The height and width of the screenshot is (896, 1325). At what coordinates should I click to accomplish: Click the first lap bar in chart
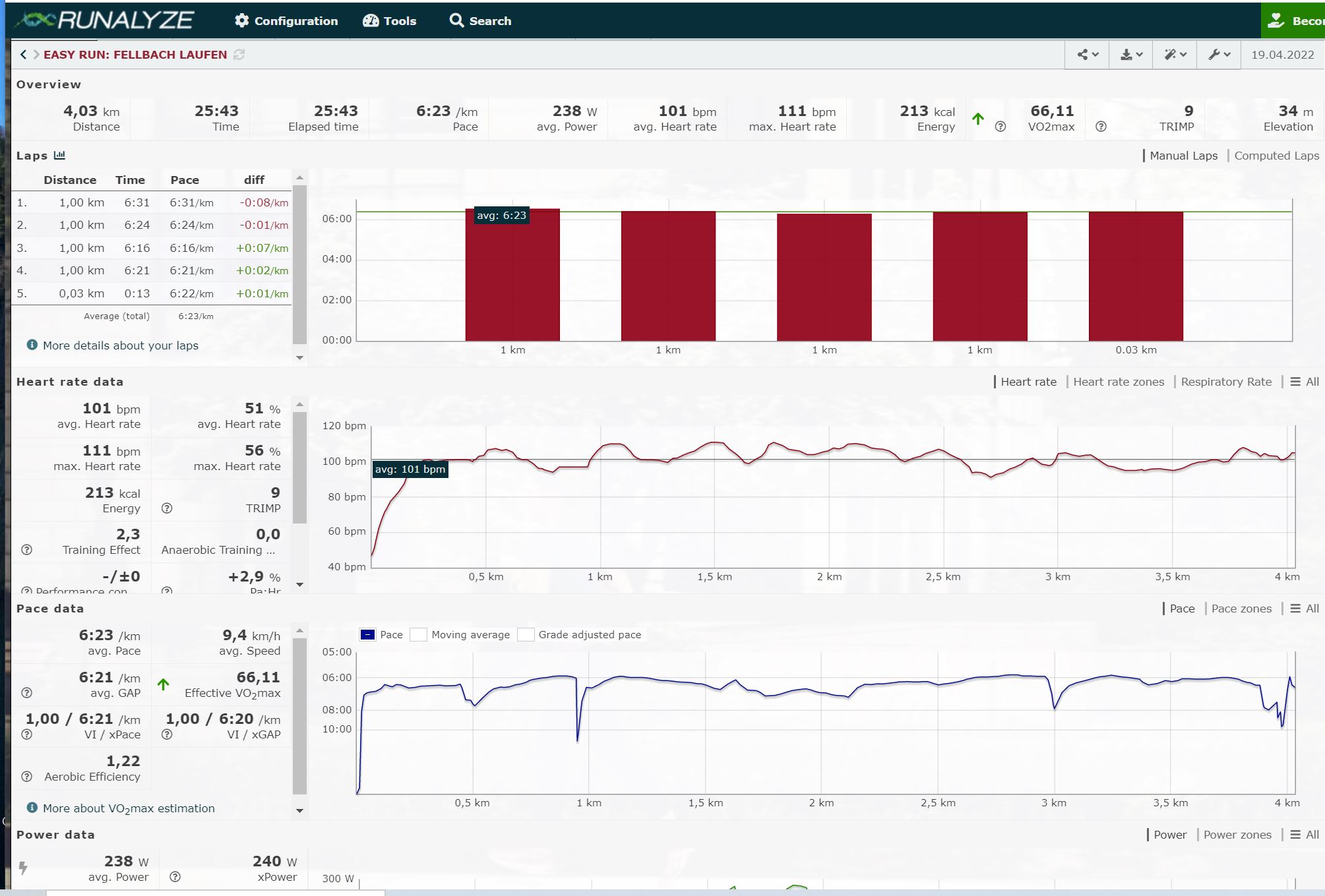pos(512,276)
